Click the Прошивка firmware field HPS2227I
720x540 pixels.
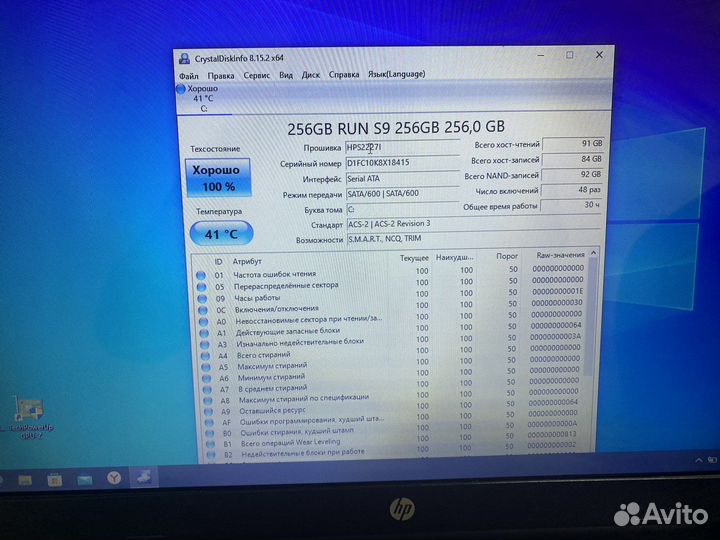coord(402,147)
